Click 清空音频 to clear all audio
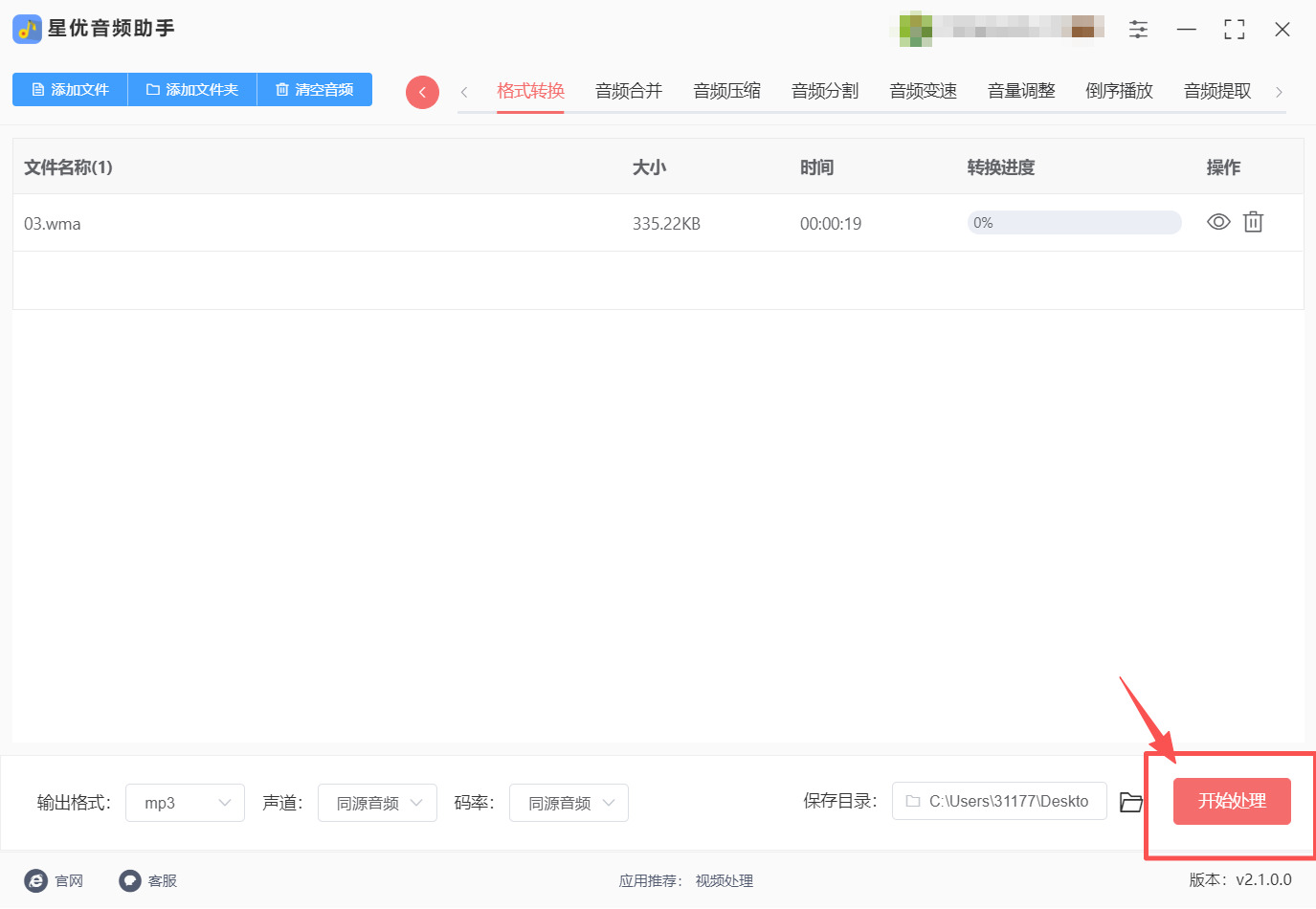This screenshot has width=1316, height=909. [314, 89]
